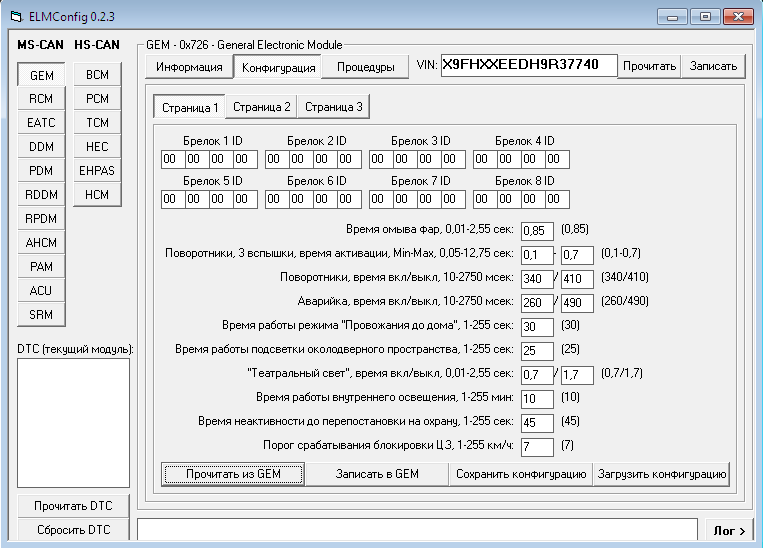Expand the Лог panel

[x=728, y=530]
